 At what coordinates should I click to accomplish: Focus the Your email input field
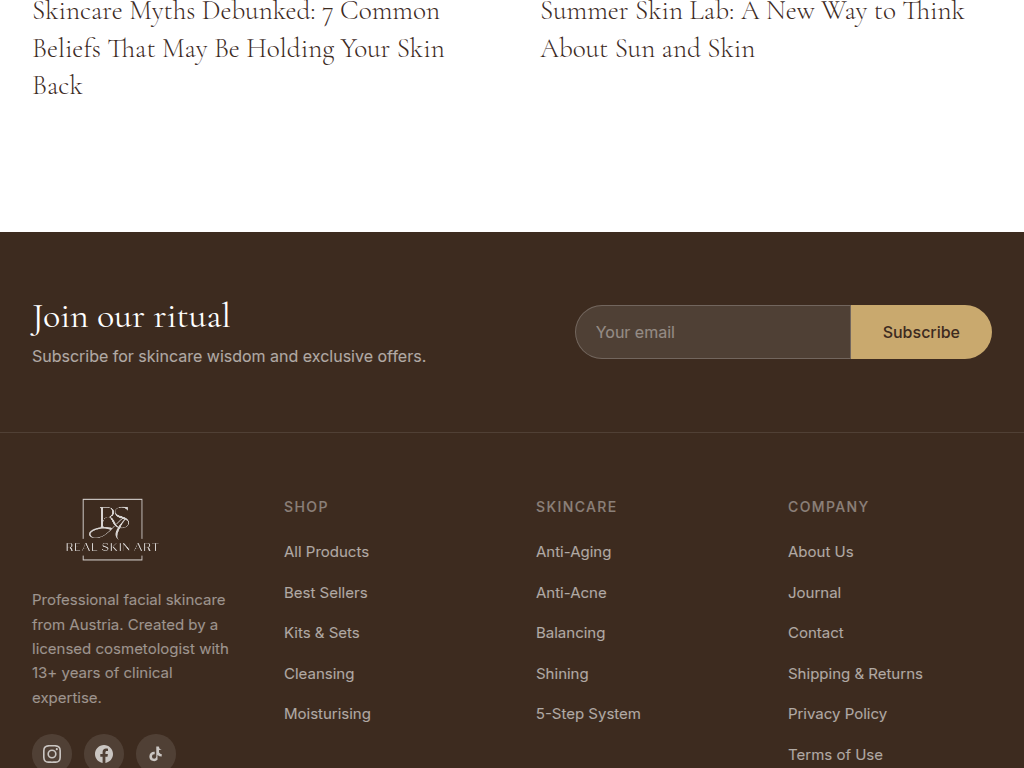coord(712,332)
